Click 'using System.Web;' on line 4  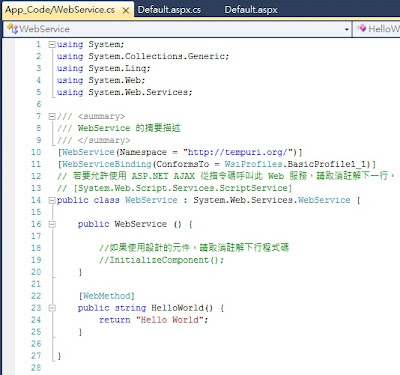(x=101, y=80)
